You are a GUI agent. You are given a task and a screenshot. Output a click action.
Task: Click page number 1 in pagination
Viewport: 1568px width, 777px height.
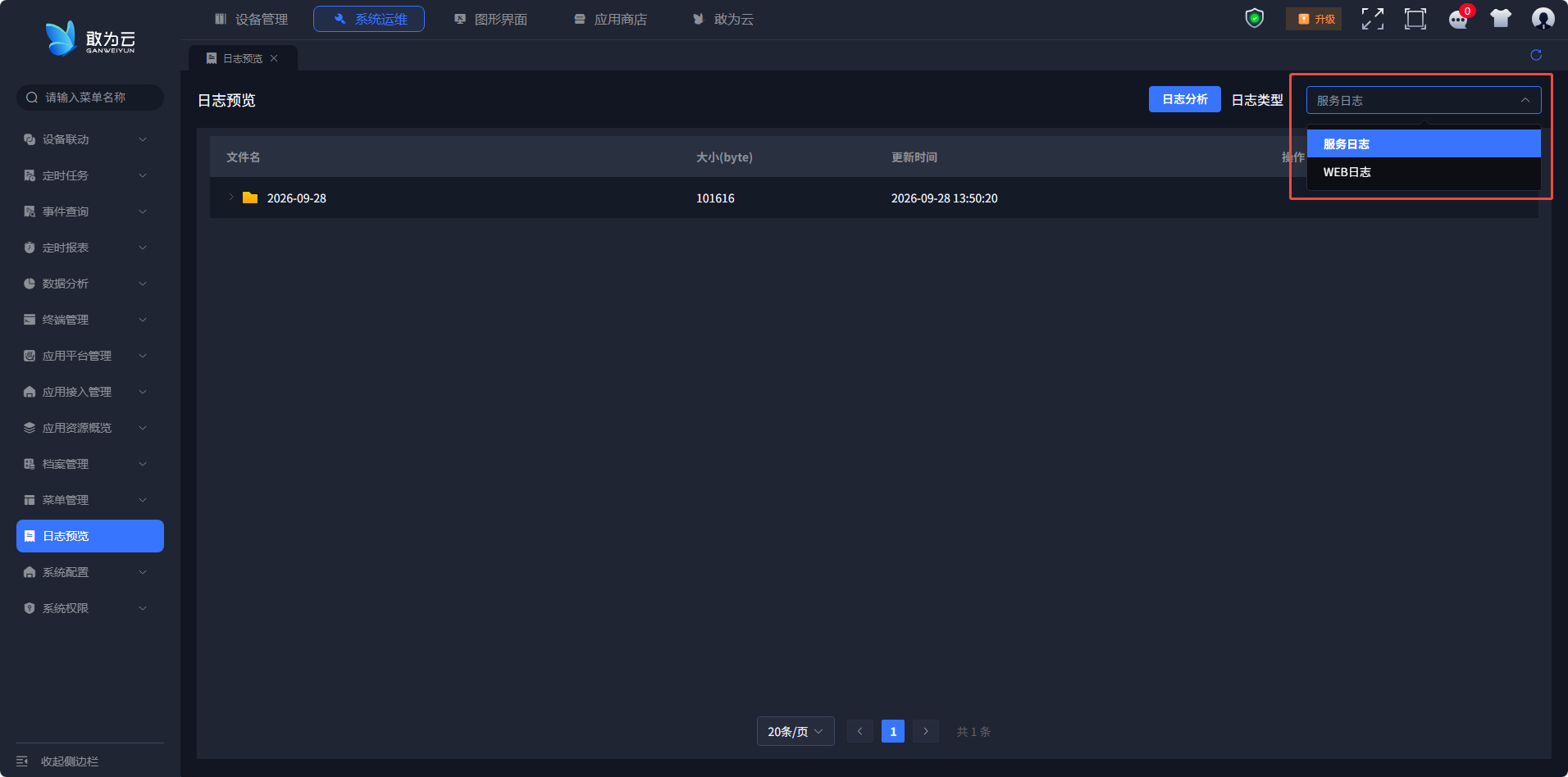pyautogui.click(x=893, y=731)
